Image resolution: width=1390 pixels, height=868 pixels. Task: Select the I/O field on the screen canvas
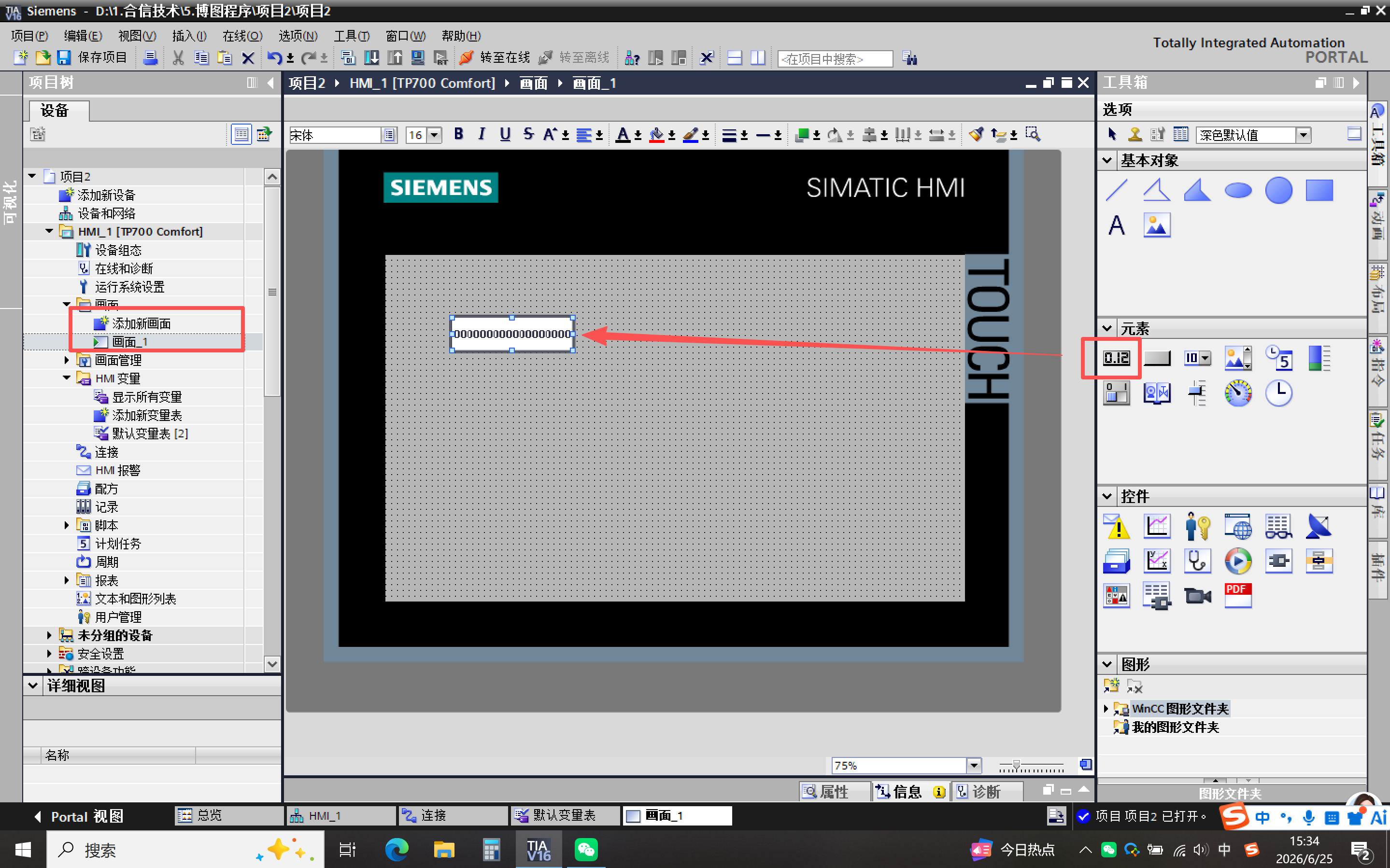coord(512,334)
